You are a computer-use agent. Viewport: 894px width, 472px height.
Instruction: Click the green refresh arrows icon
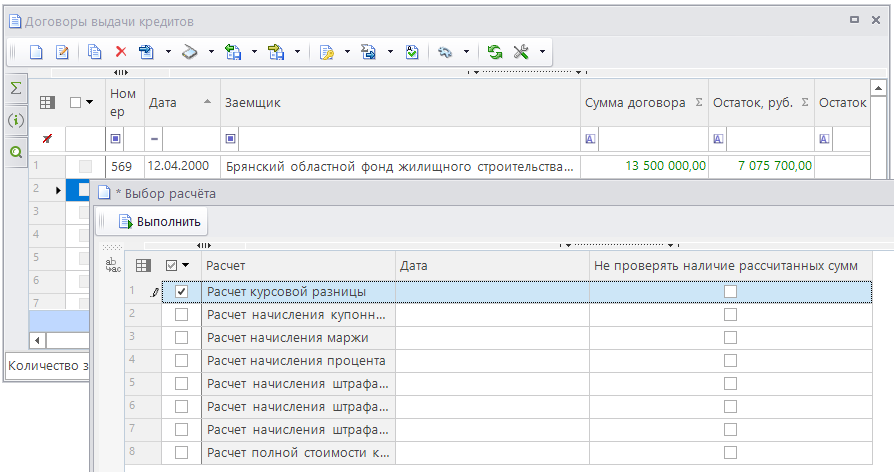(495, 52)
